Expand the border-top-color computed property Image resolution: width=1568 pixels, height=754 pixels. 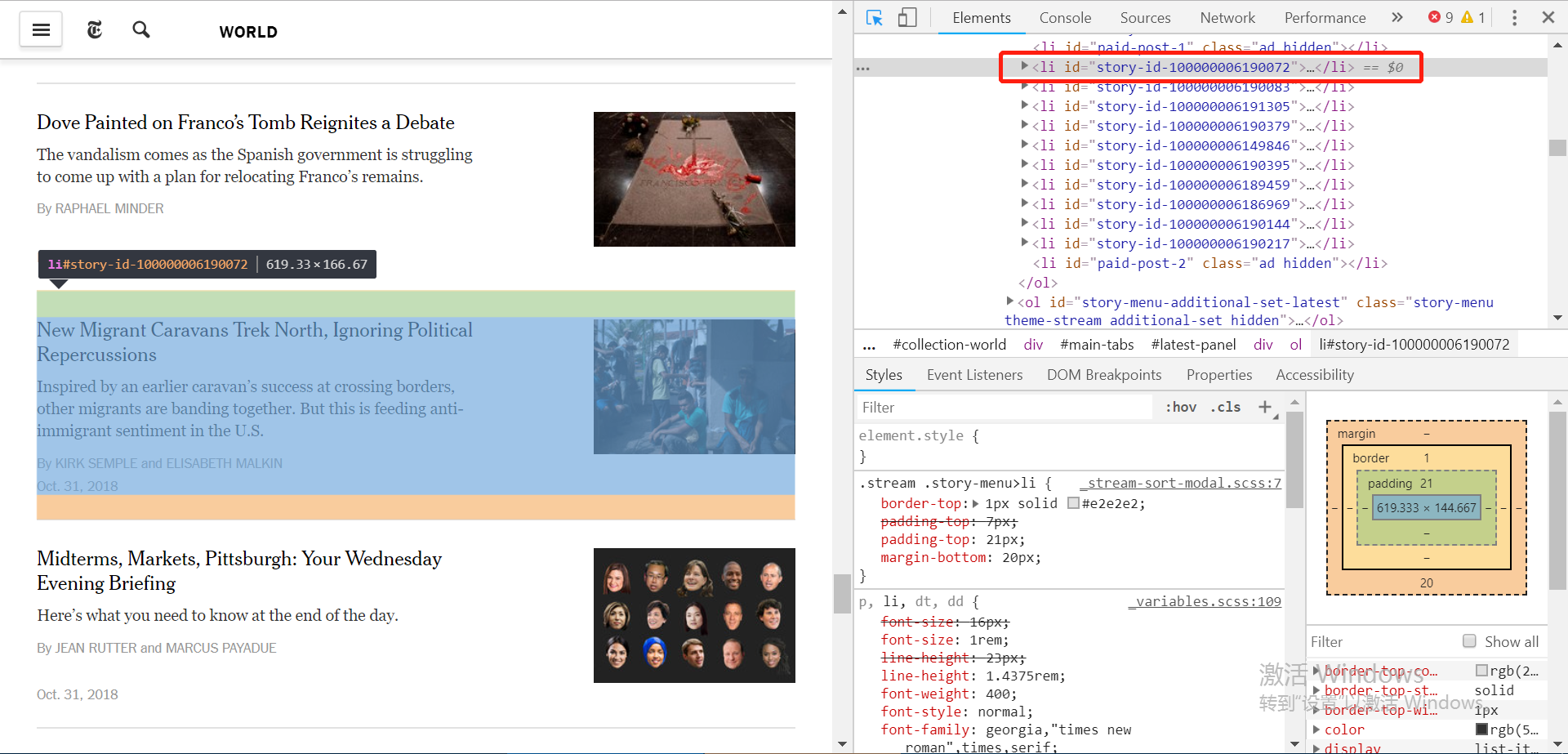point(1316,671)
